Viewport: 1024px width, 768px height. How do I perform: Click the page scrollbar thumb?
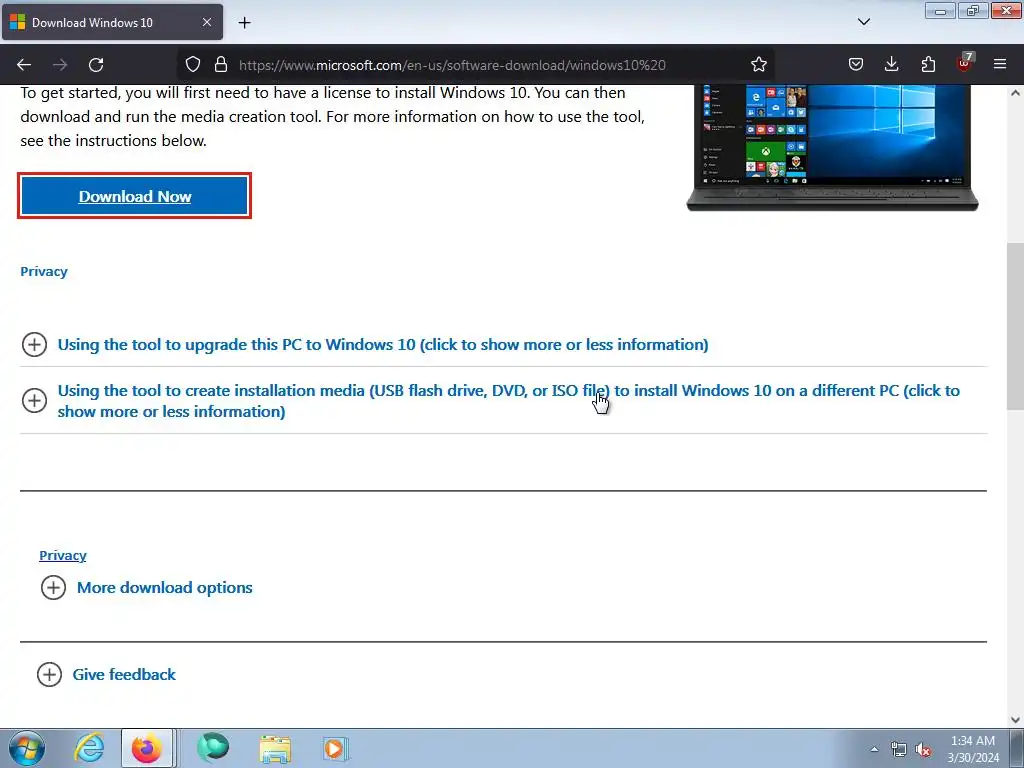pos(1015,326)
